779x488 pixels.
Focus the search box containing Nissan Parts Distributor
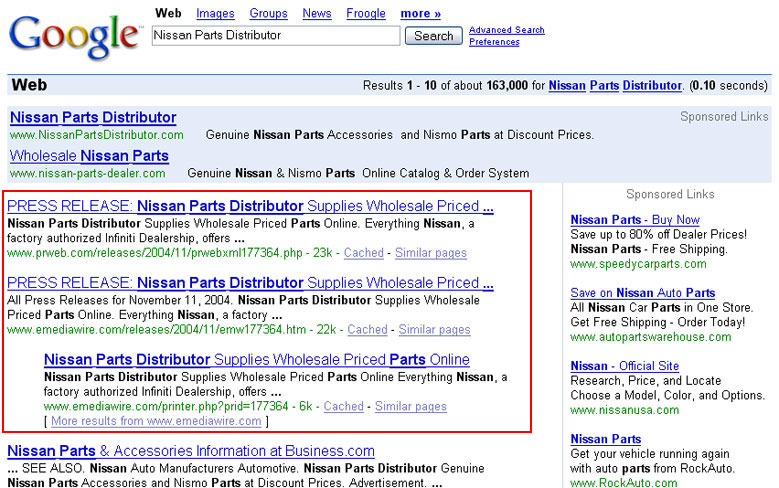coord(276,35)
